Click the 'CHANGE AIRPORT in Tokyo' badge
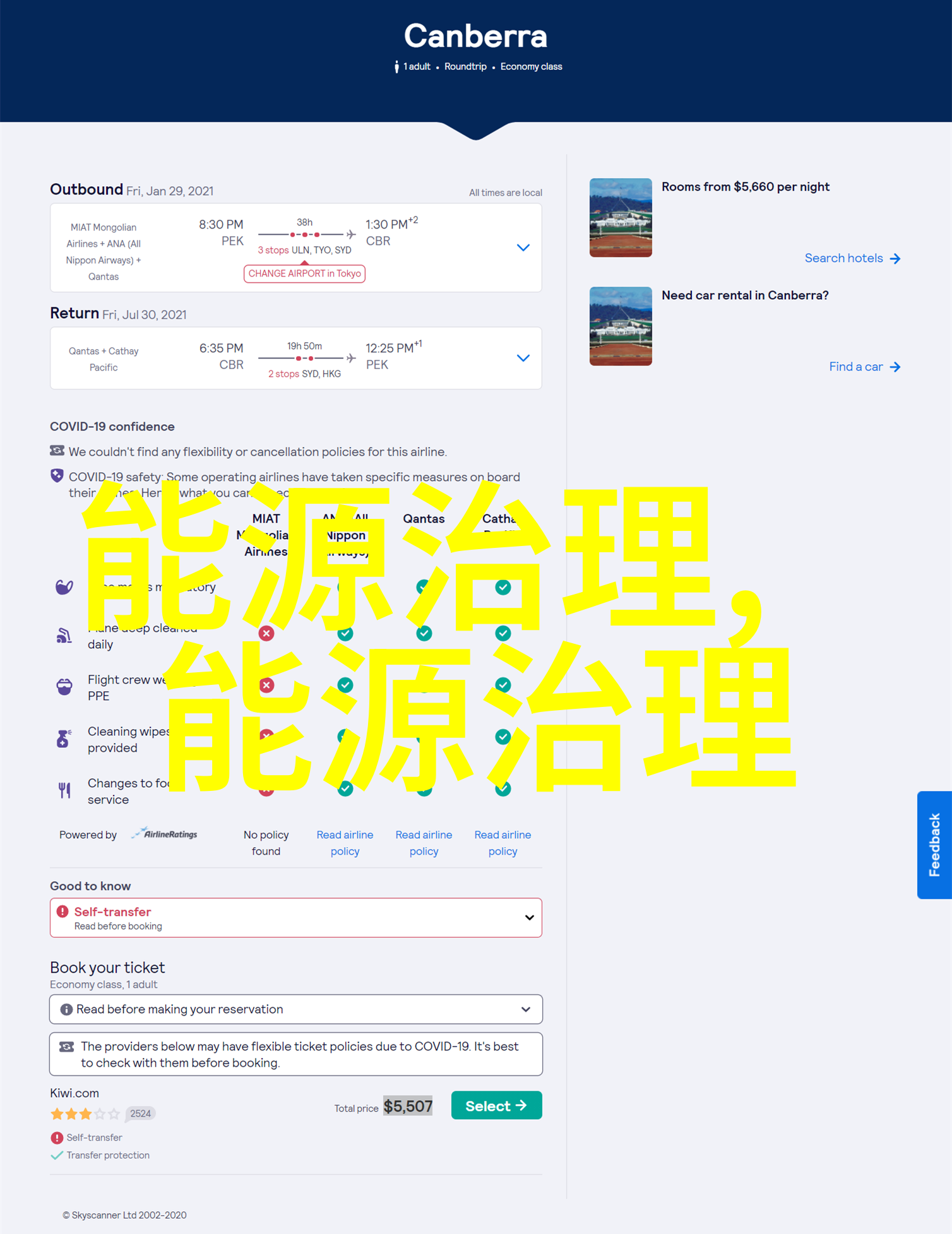The image size is (952, 1234). (304, 273)
